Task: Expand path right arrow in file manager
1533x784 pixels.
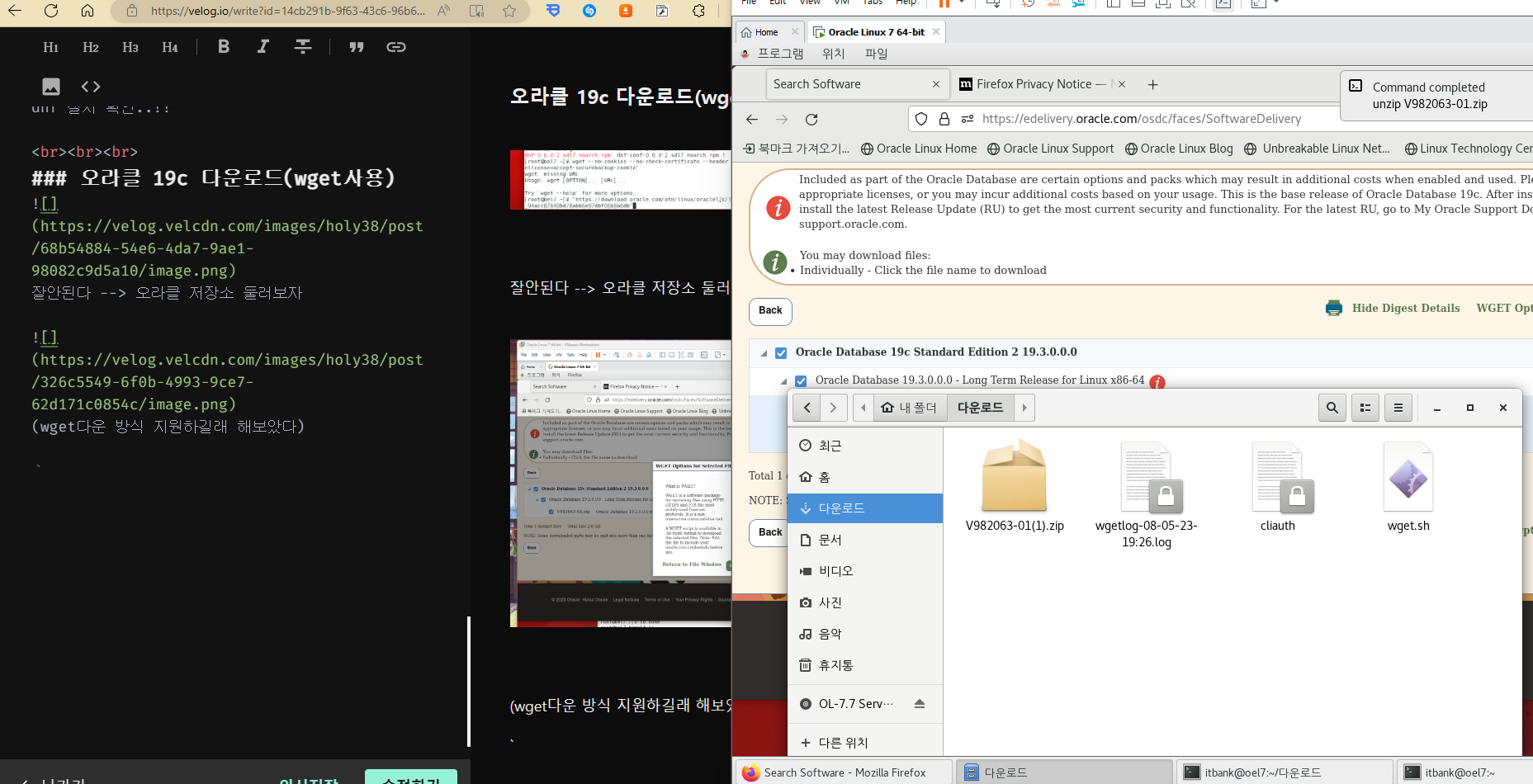Action: coord(1024,408)
